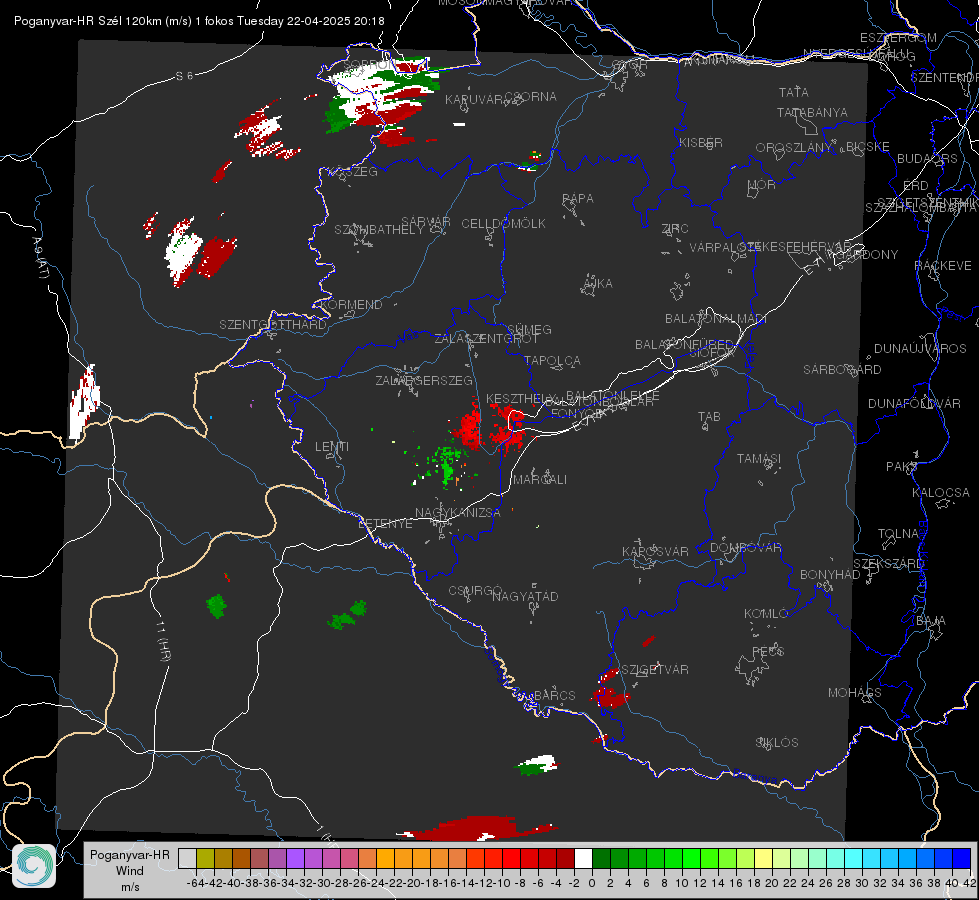Click the TAPOLCA city label
The image size is (979, 900).
[x=553, y=360]
